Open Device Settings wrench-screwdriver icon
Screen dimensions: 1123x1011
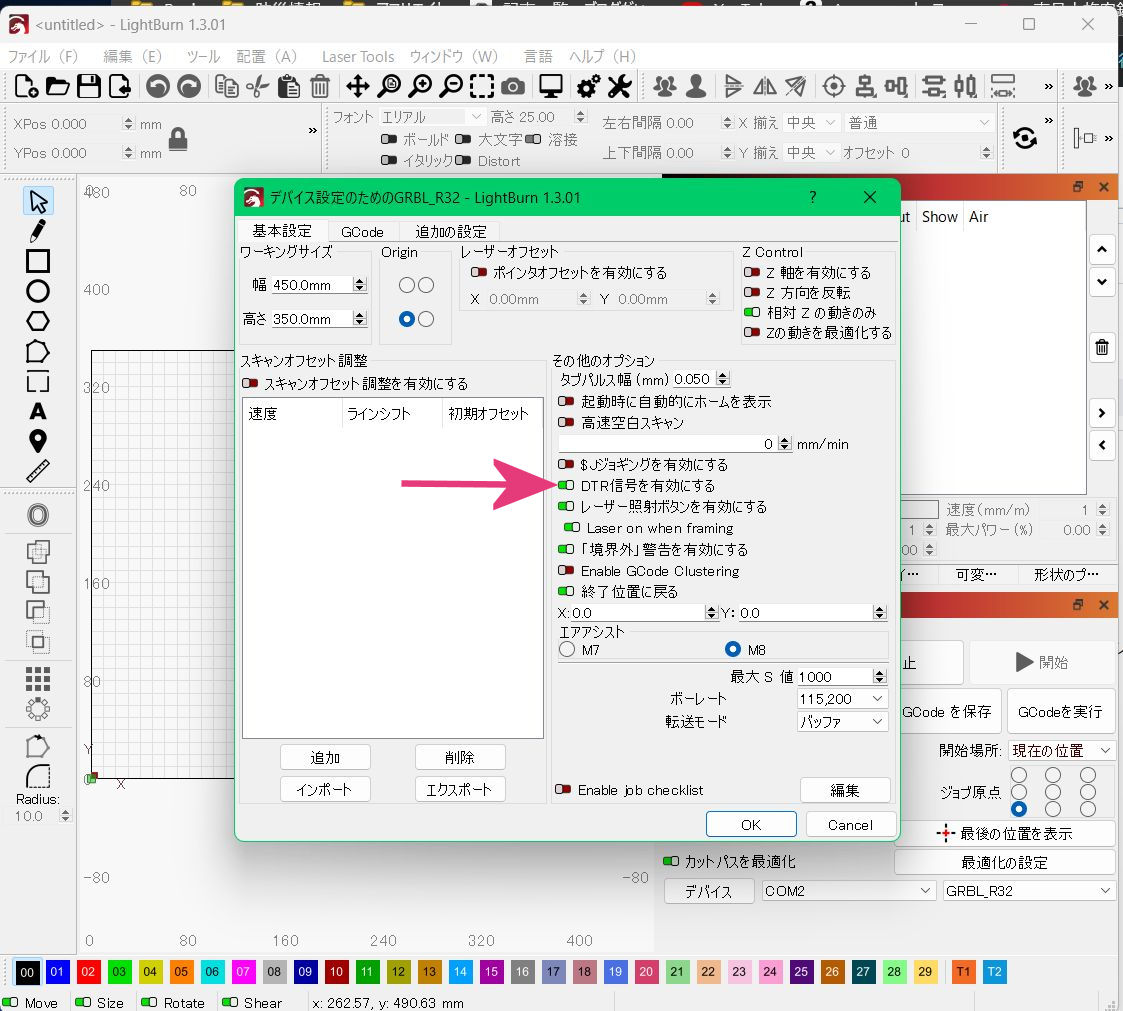(620, 87)
